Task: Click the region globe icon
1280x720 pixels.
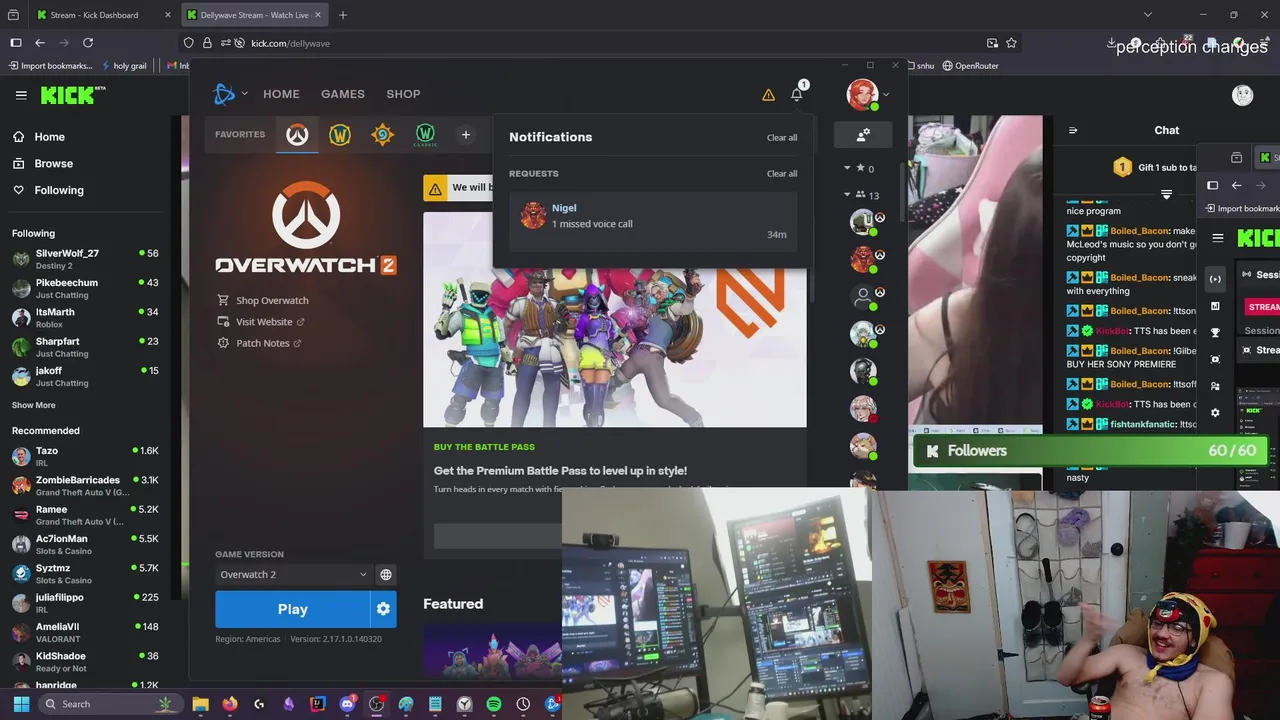Action: (386, 575)
